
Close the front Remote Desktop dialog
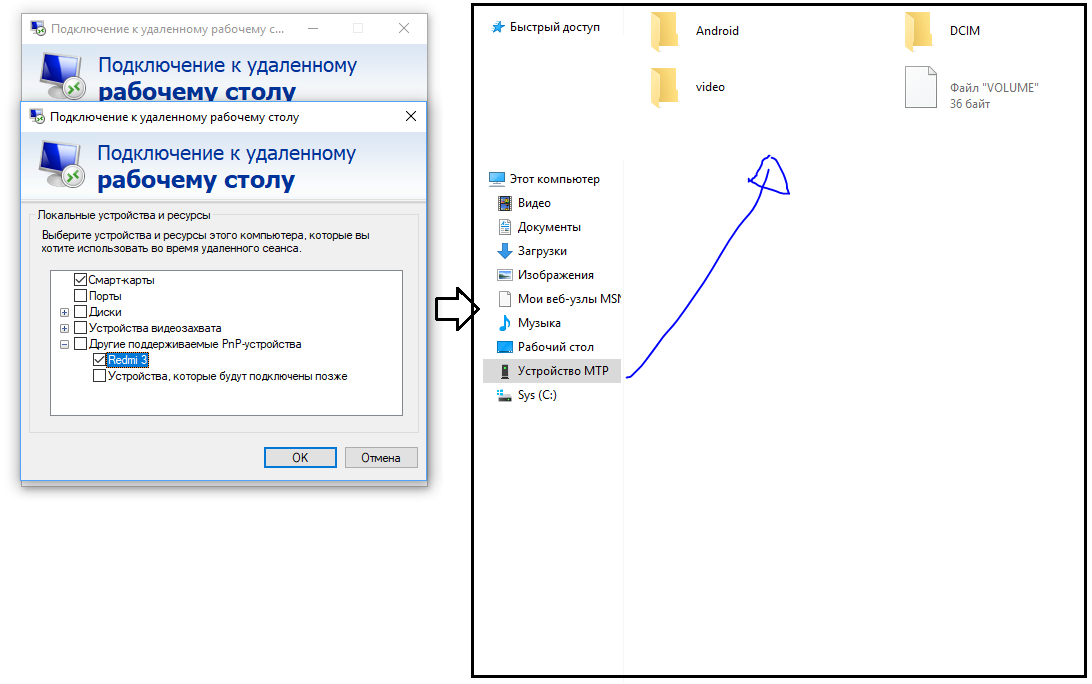tap(410, 117)
